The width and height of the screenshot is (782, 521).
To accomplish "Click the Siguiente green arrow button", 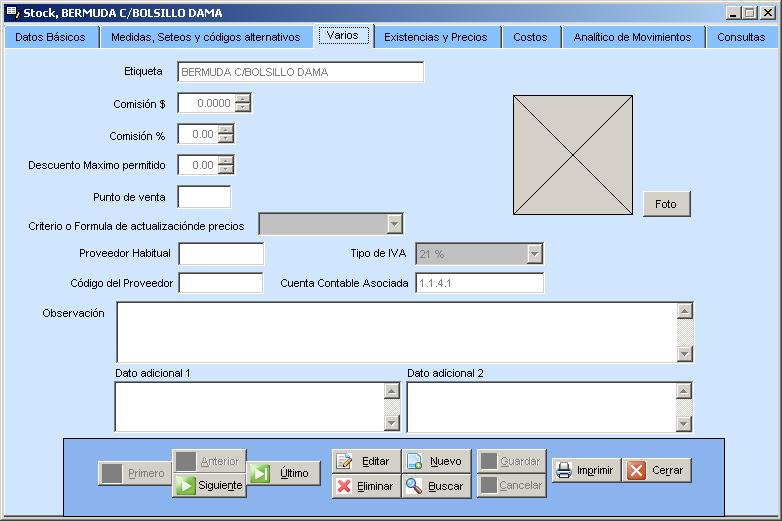I will click(x=209, y=486).
